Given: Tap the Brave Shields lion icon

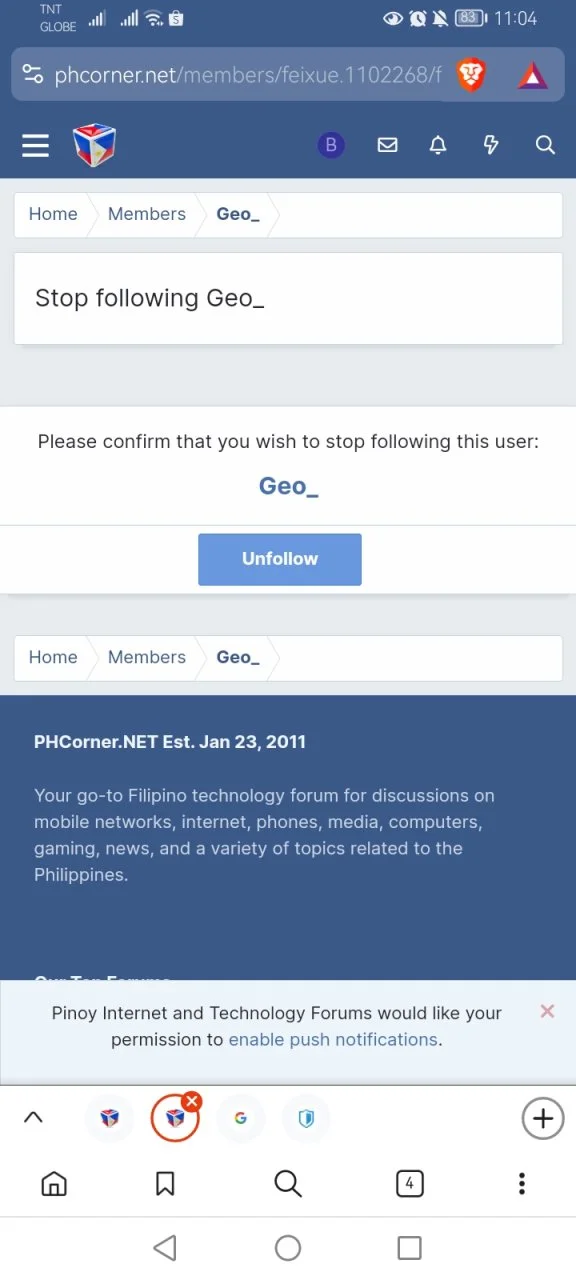Looking at the screenshot, I should (471, 74).
